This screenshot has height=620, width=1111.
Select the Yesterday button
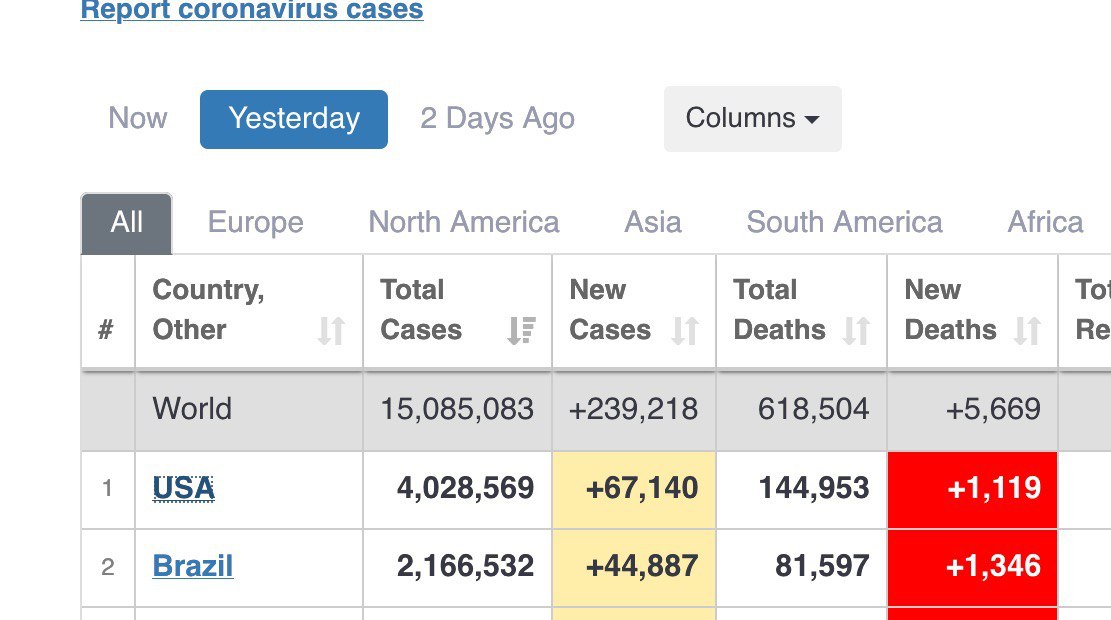tap(294, 119)
